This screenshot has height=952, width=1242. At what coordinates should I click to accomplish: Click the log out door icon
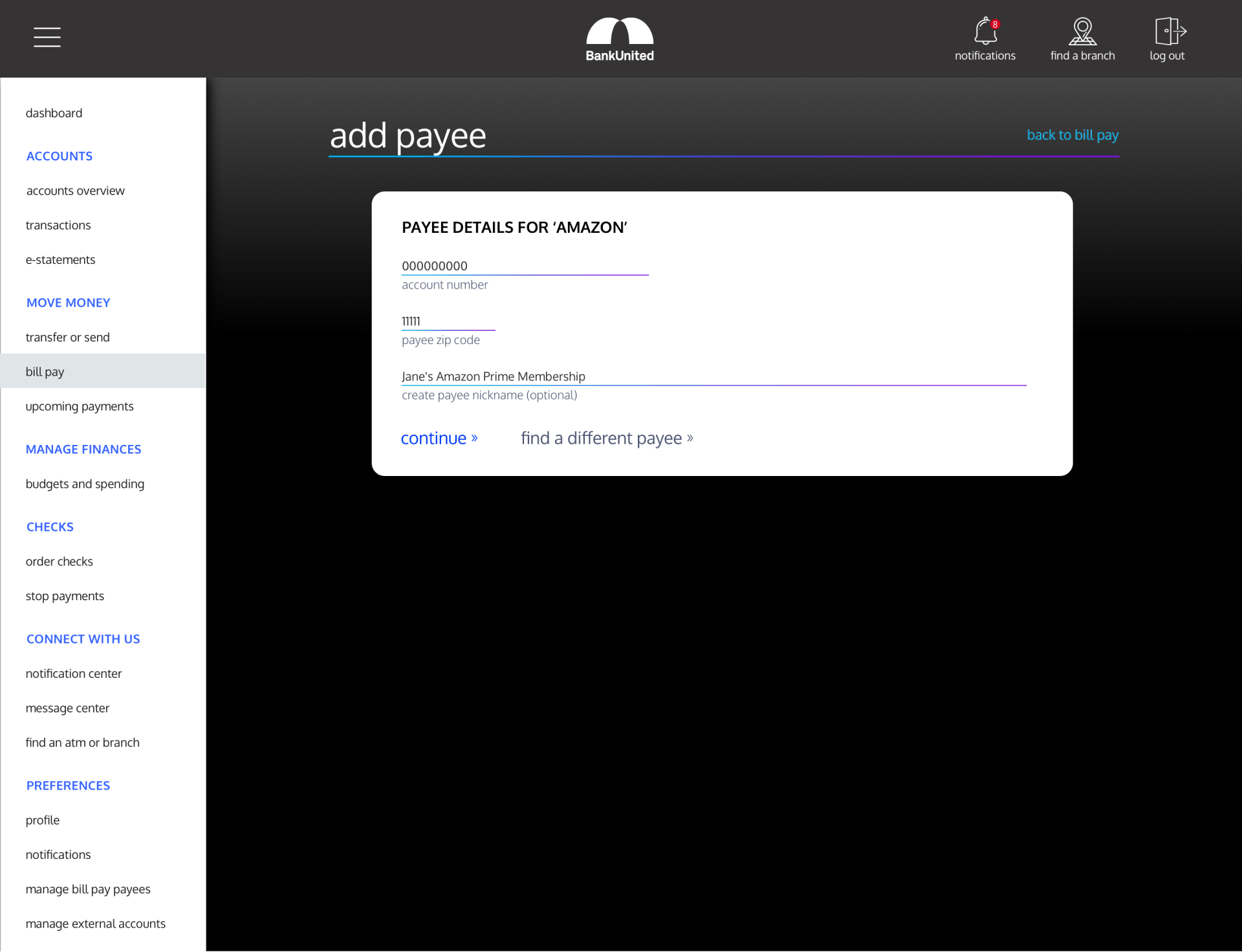point(1170,31)
